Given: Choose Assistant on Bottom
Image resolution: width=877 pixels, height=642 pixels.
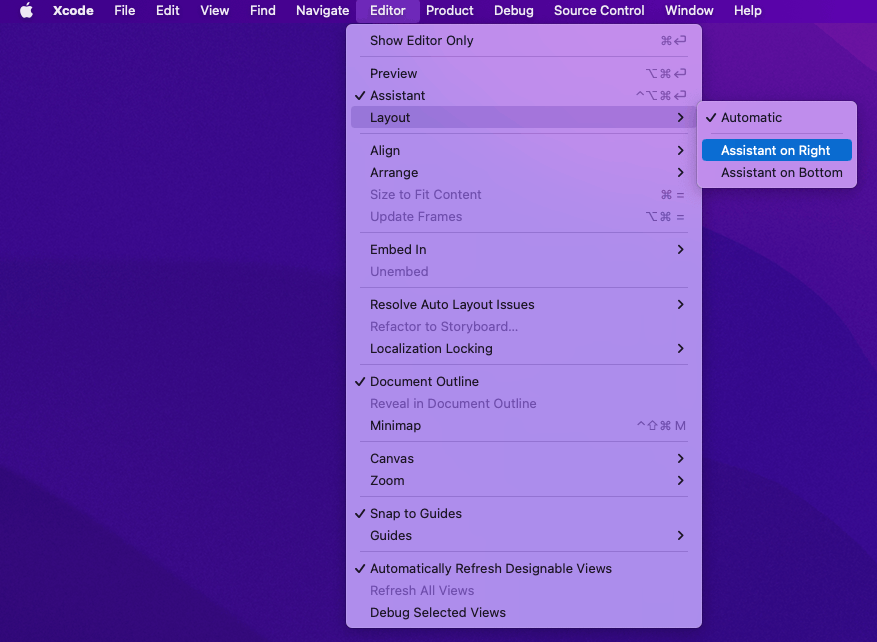Looking at the screenshot, I should pos(777,172).
